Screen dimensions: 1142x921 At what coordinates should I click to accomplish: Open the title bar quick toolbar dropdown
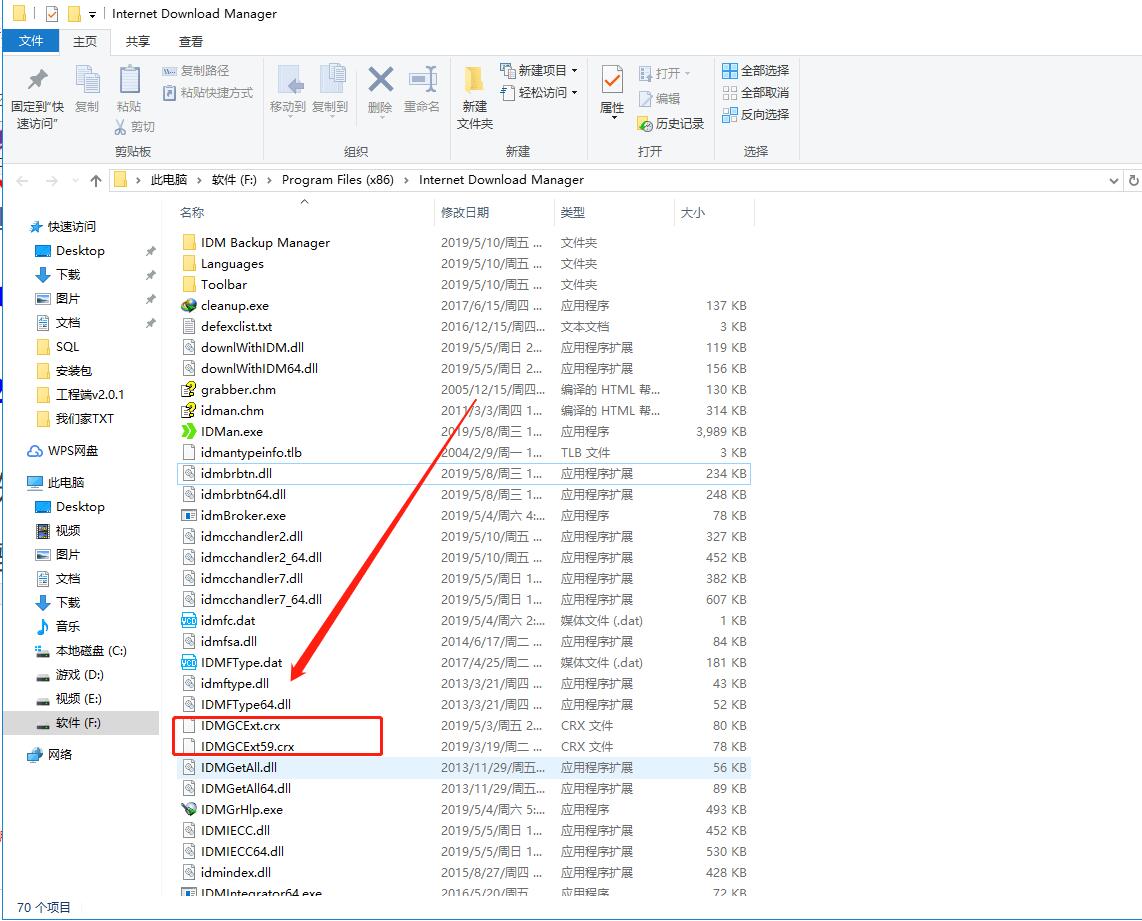92,15
